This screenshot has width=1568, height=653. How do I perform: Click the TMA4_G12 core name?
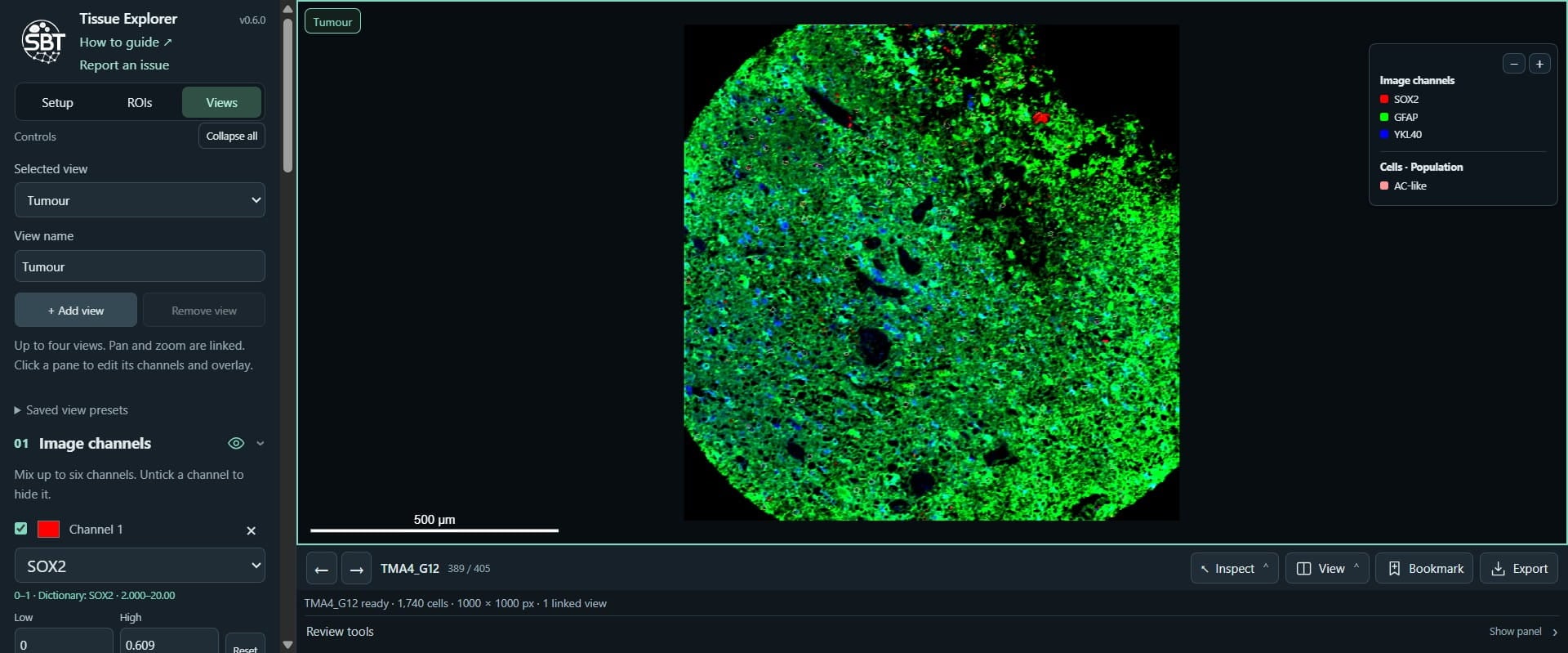410,569
